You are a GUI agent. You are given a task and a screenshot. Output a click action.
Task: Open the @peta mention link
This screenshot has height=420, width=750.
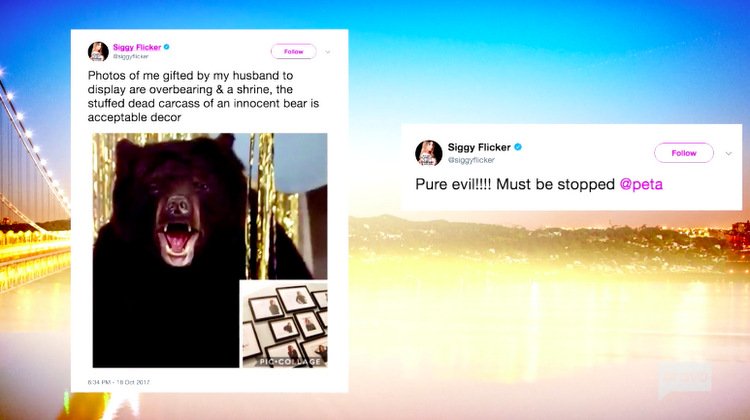tap(641, 184)
